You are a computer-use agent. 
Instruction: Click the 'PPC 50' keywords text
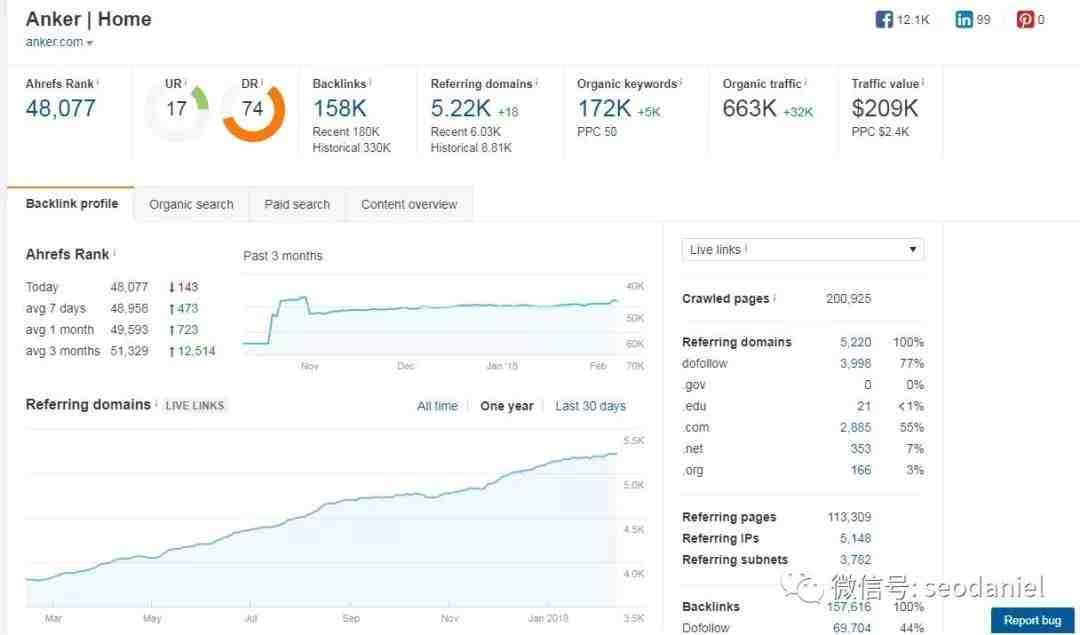597,132
